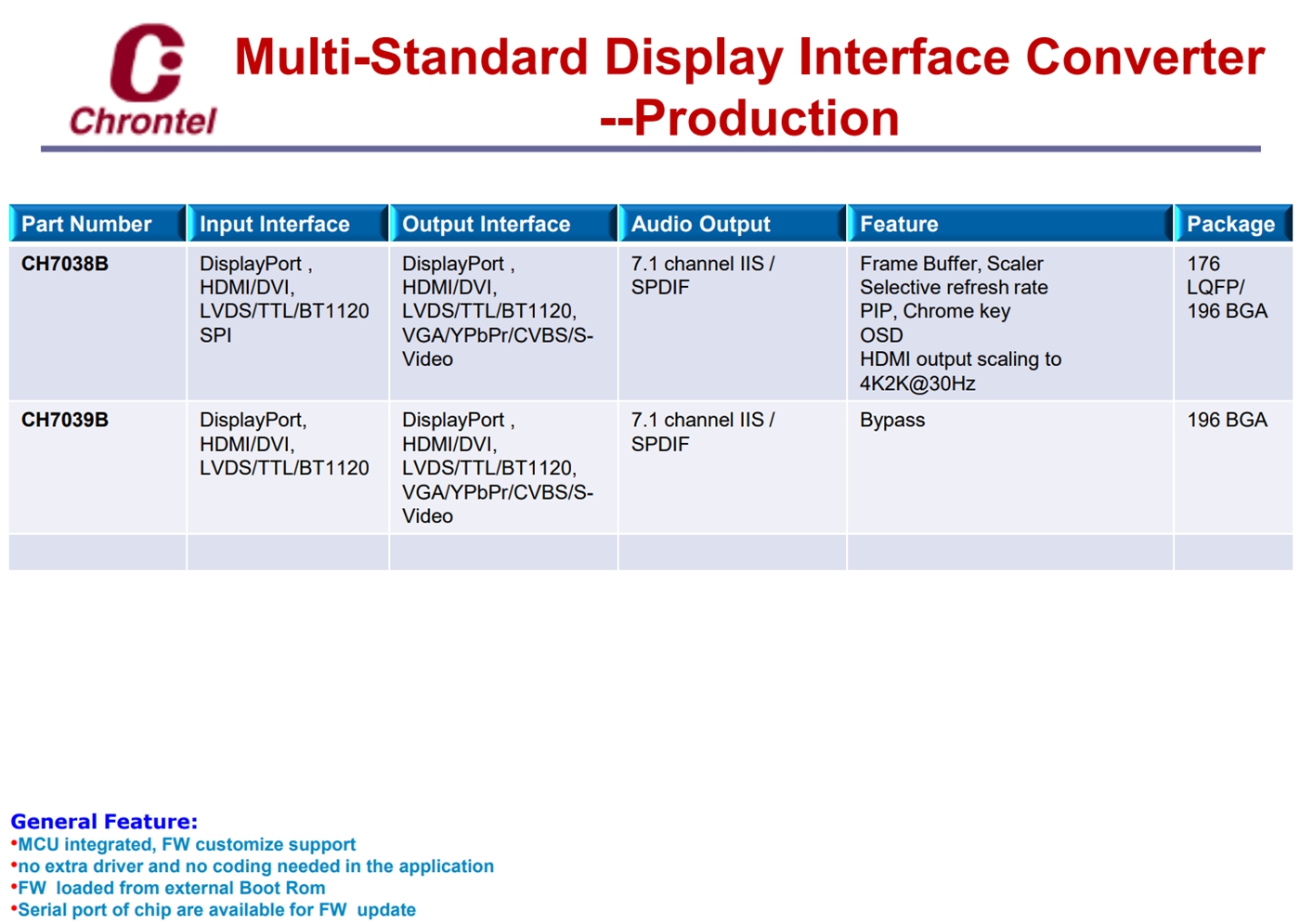
Task: Select 'FW loaded from external Boot Rom' bullet
Action: coord(168,888)
